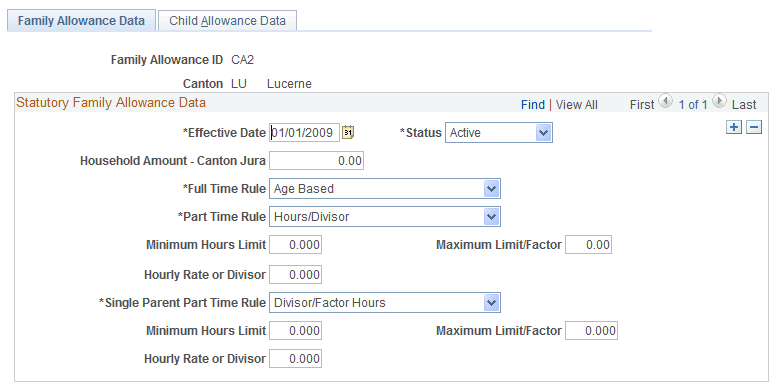Focus the Effective Date field
Image resolution: width=777 pixels, height=388 pixels.
pyautogui.click(x=304, y=133)
